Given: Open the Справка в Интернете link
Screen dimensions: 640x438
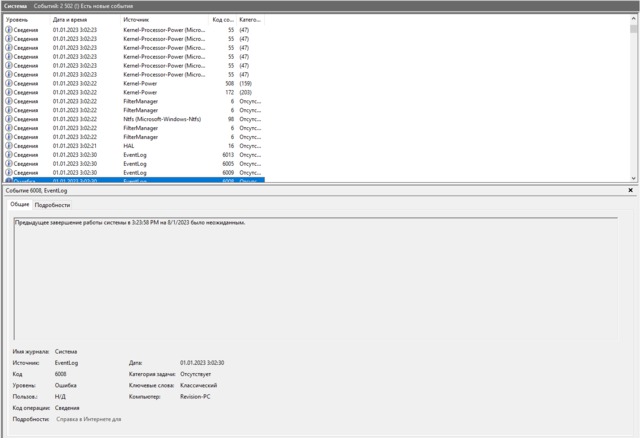Looking at the screenshot, I should coord(89,419).
